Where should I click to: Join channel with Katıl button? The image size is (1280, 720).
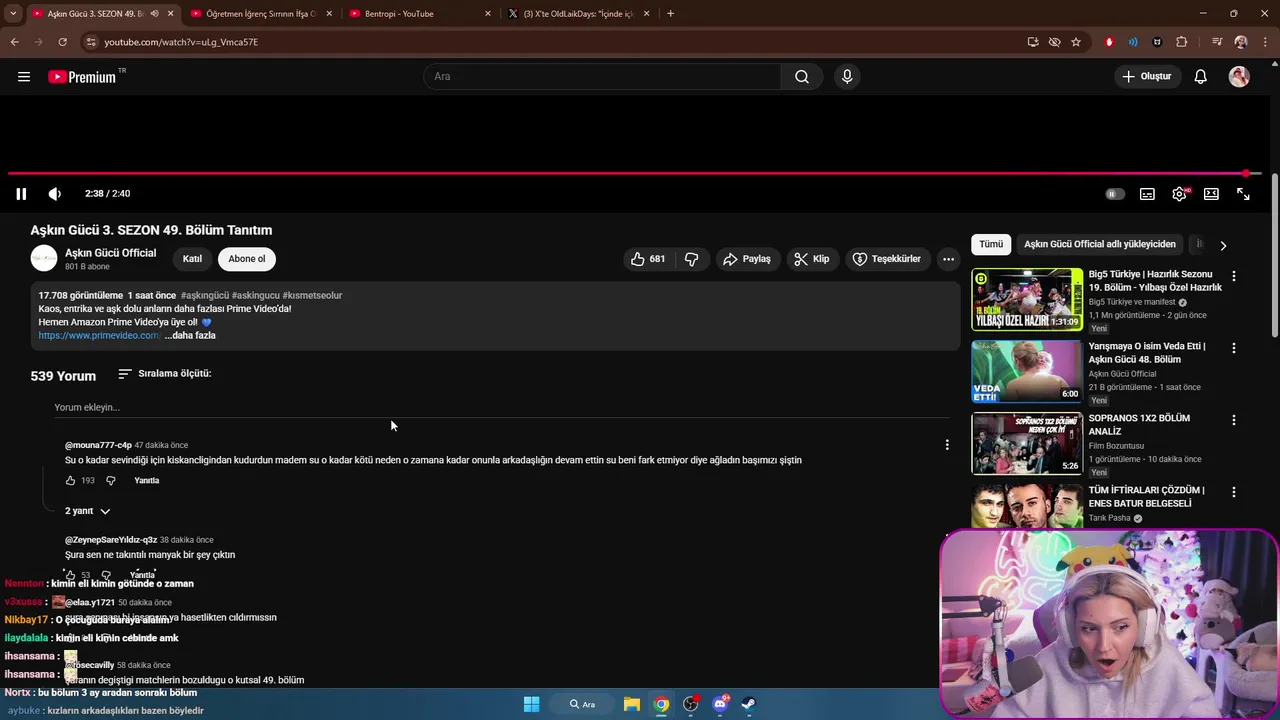[192, 259]
